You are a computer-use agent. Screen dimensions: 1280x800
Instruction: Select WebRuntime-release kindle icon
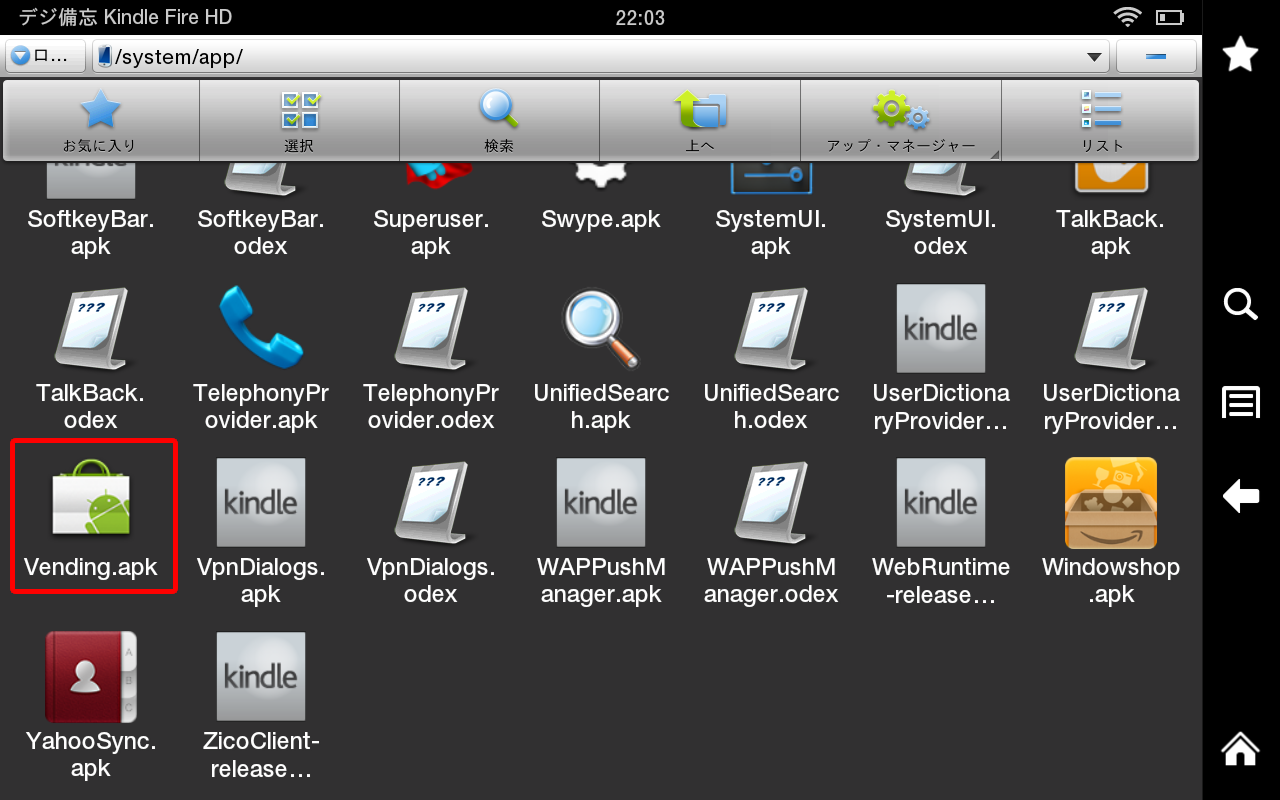click(x=941, y=503)
